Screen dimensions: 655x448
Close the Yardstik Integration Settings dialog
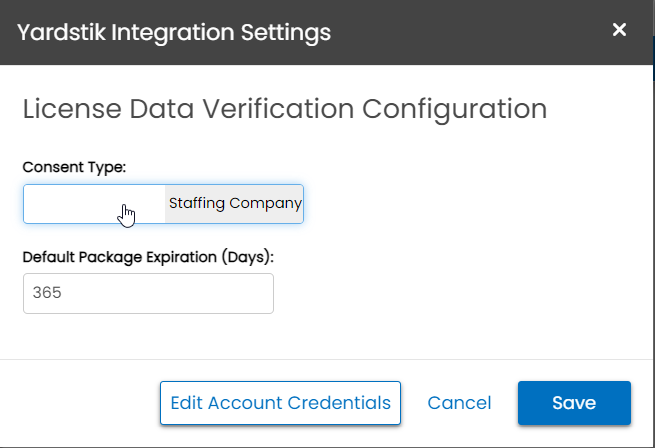click(619, 30)
